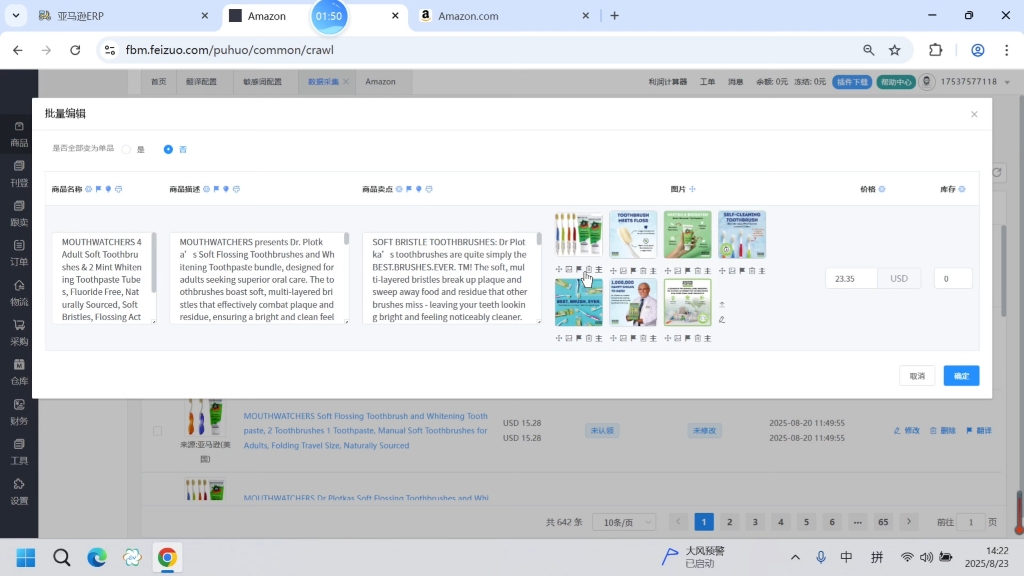Open 物流 in the left sidebar
1024x576 pixels.
tap(19, 293)
